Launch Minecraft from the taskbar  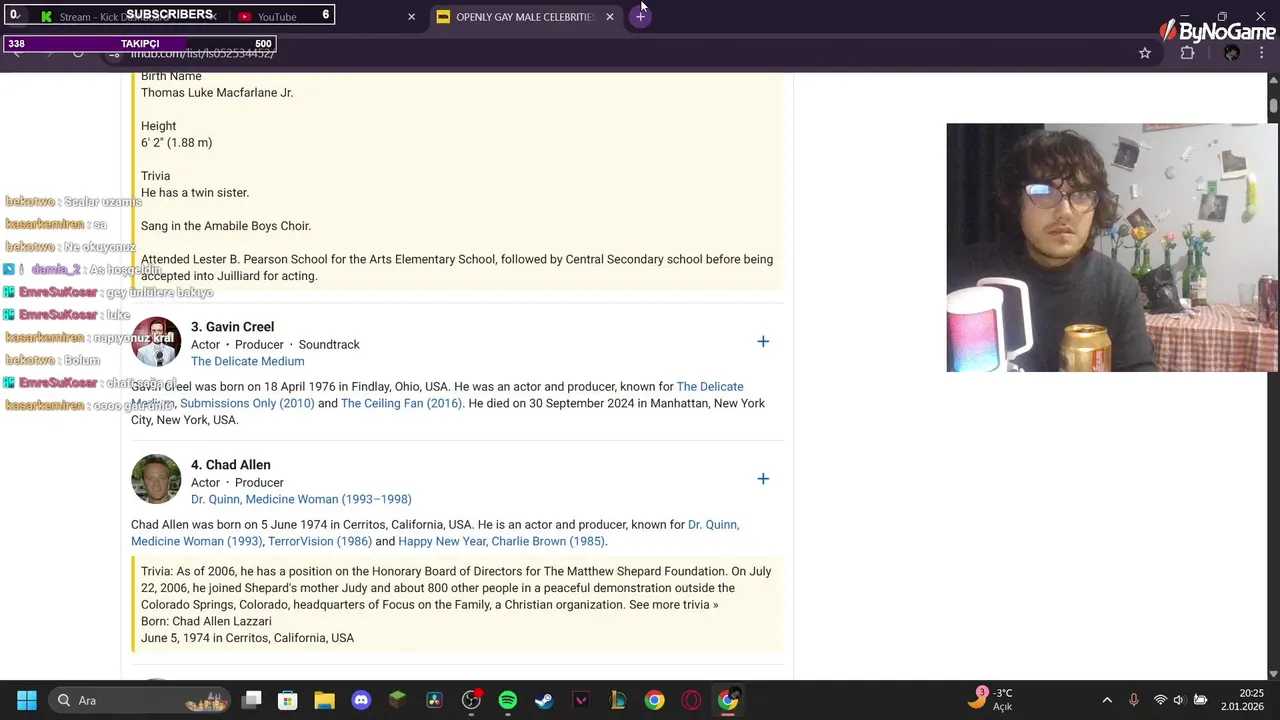tap(397, 700)
